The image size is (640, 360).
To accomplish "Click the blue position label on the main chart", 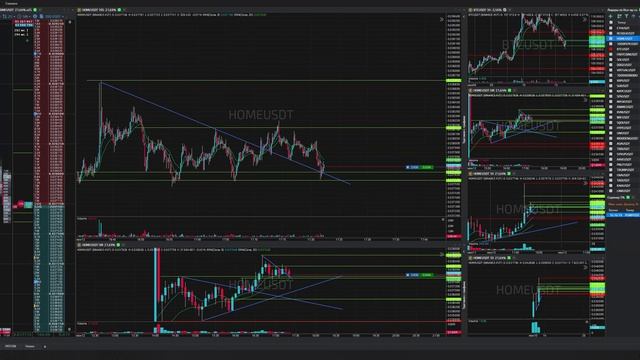I will click(413, 167).
